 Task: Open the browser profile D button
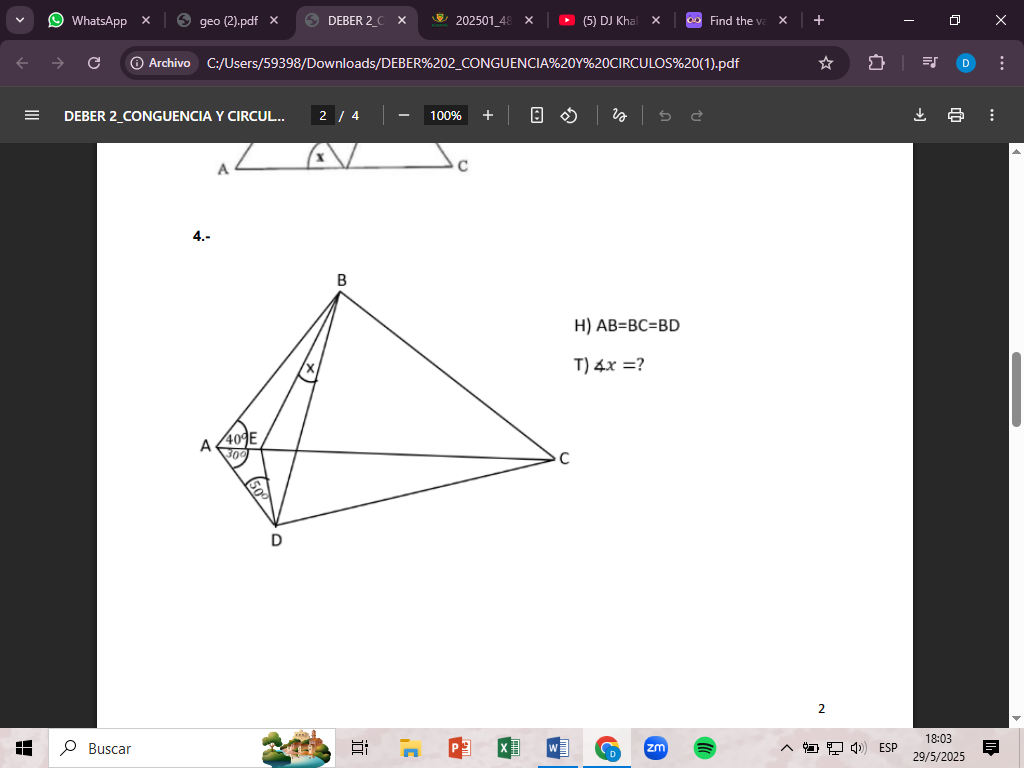[x=965, y=62]
